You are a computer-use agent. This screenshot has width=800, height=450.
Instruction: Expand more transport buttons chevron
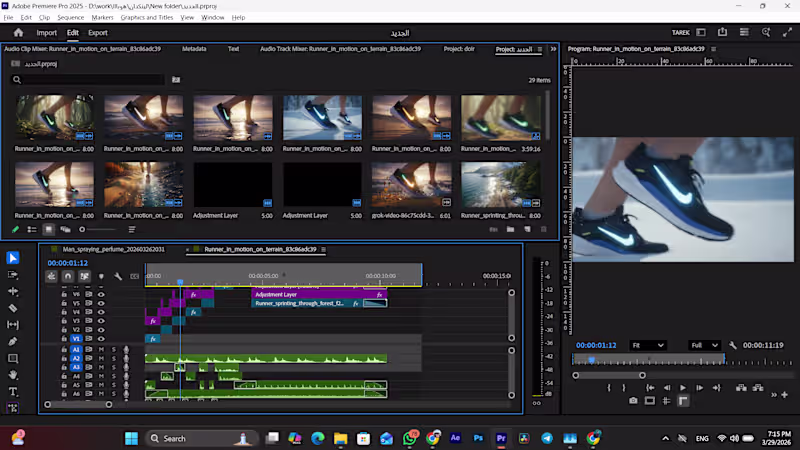774,394
